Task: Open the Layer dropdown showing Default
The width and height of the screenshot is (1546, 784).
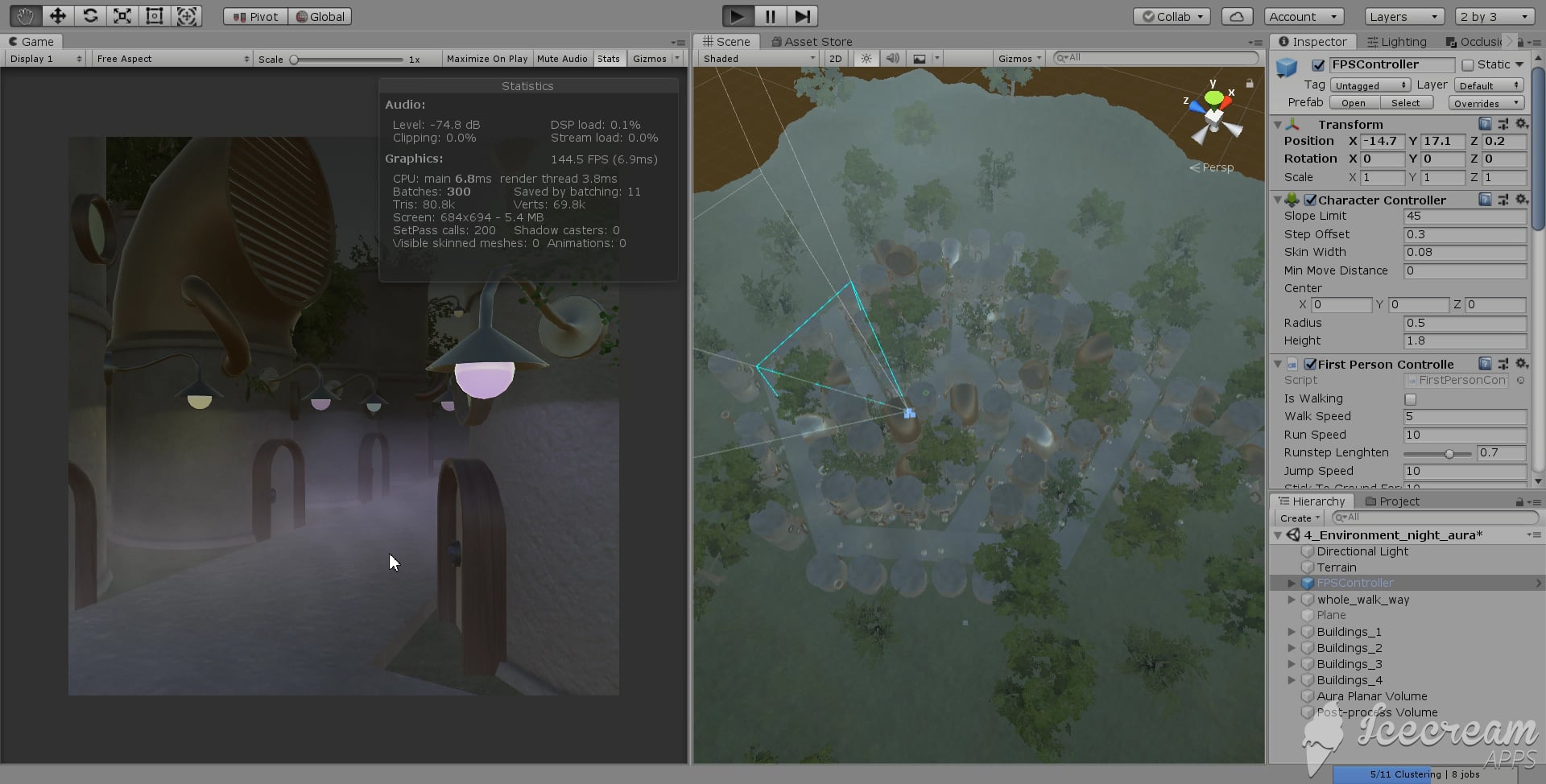Action: click(1489, 85)
